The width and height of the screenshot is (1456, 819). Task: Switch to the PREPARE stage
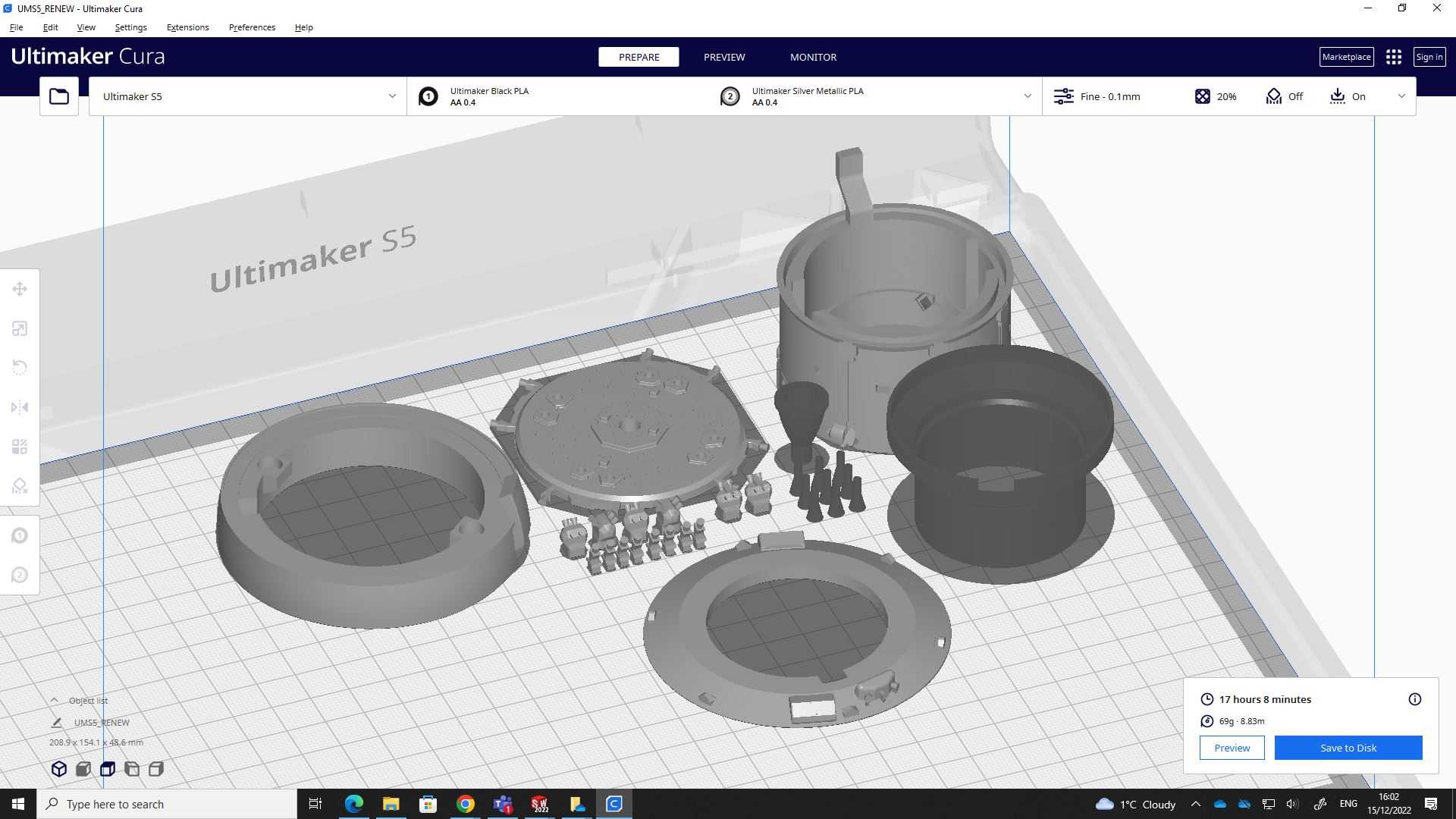(639, 57)
